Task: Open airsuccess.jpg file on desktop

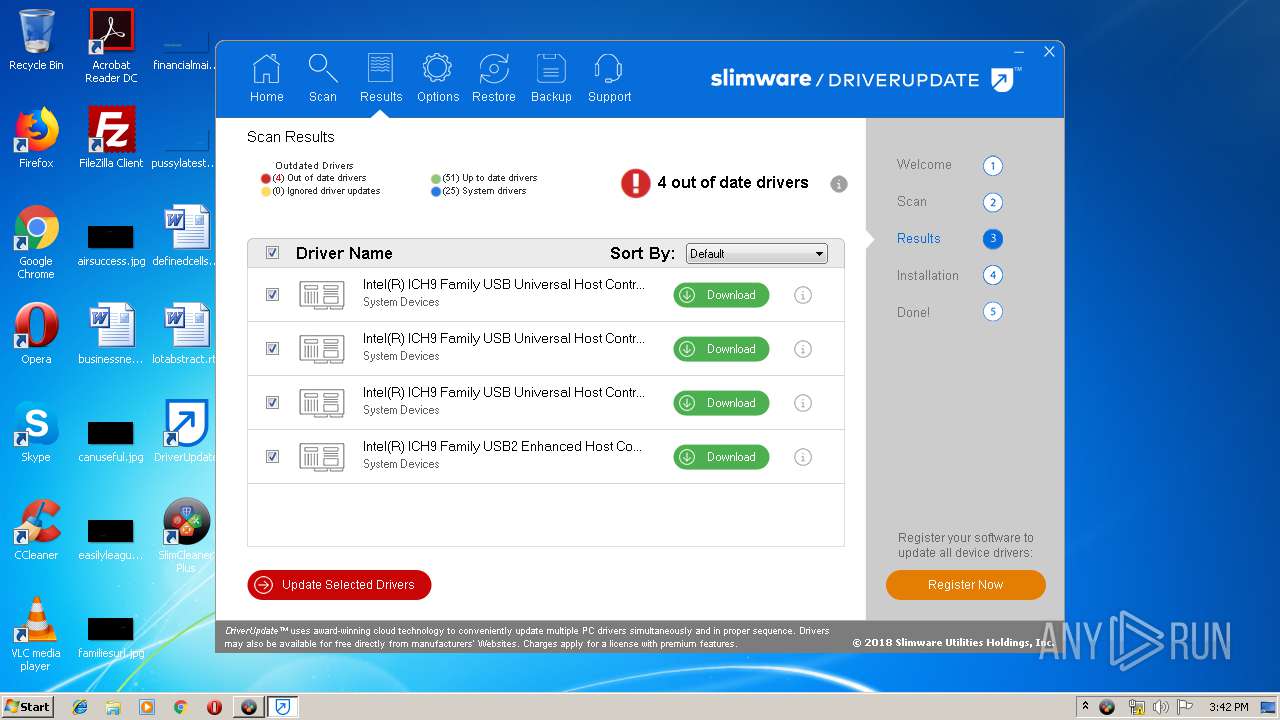Action: [111, 244]
